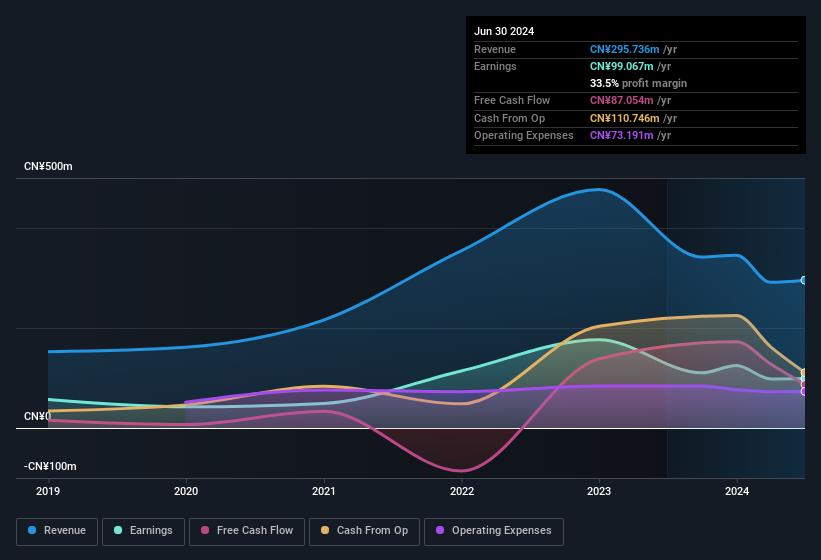The image size is (821, 560).
Task: Click the orange Cash From Op end-point marker
Action: [804, 373]
